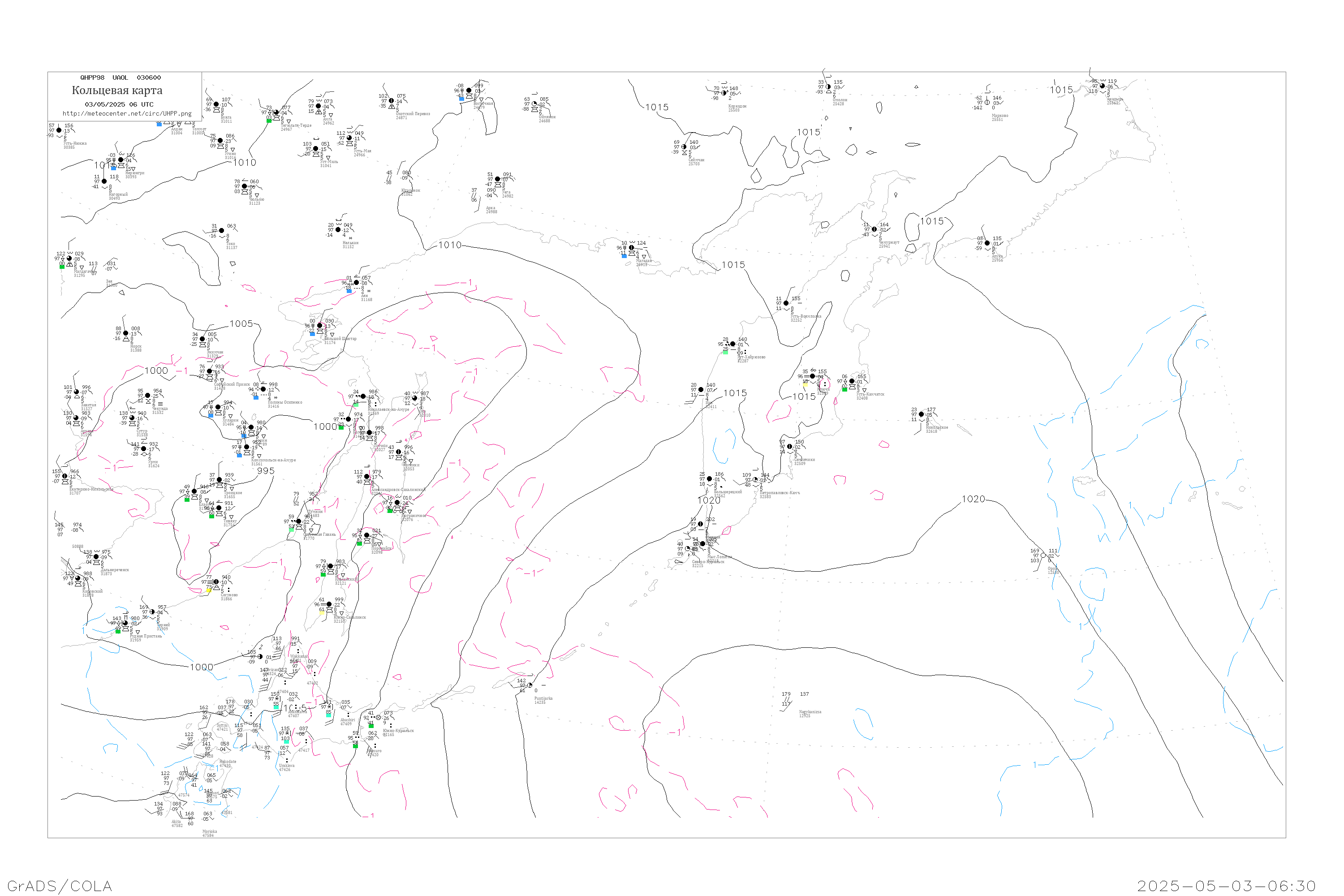Click the 2025-05-03-06:30 timestamp

(1226, 886)
